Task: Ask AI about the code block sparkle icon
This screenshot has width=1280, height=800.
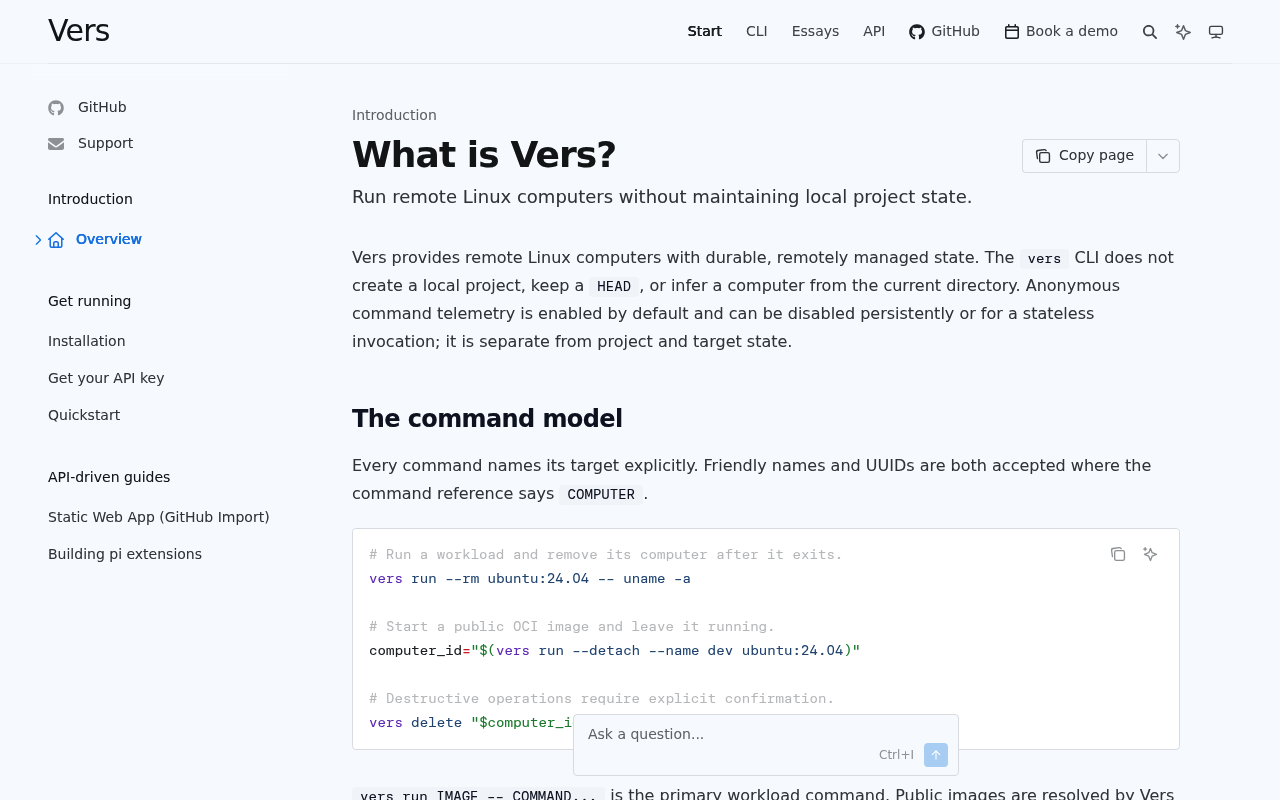Action: (x=1150, y=554)
